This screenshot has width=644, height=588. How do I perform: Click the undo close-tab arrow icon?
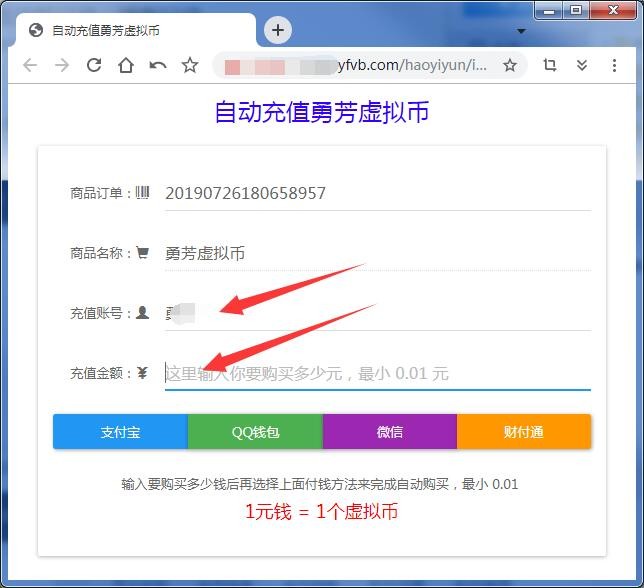click(x=158, y=65)
